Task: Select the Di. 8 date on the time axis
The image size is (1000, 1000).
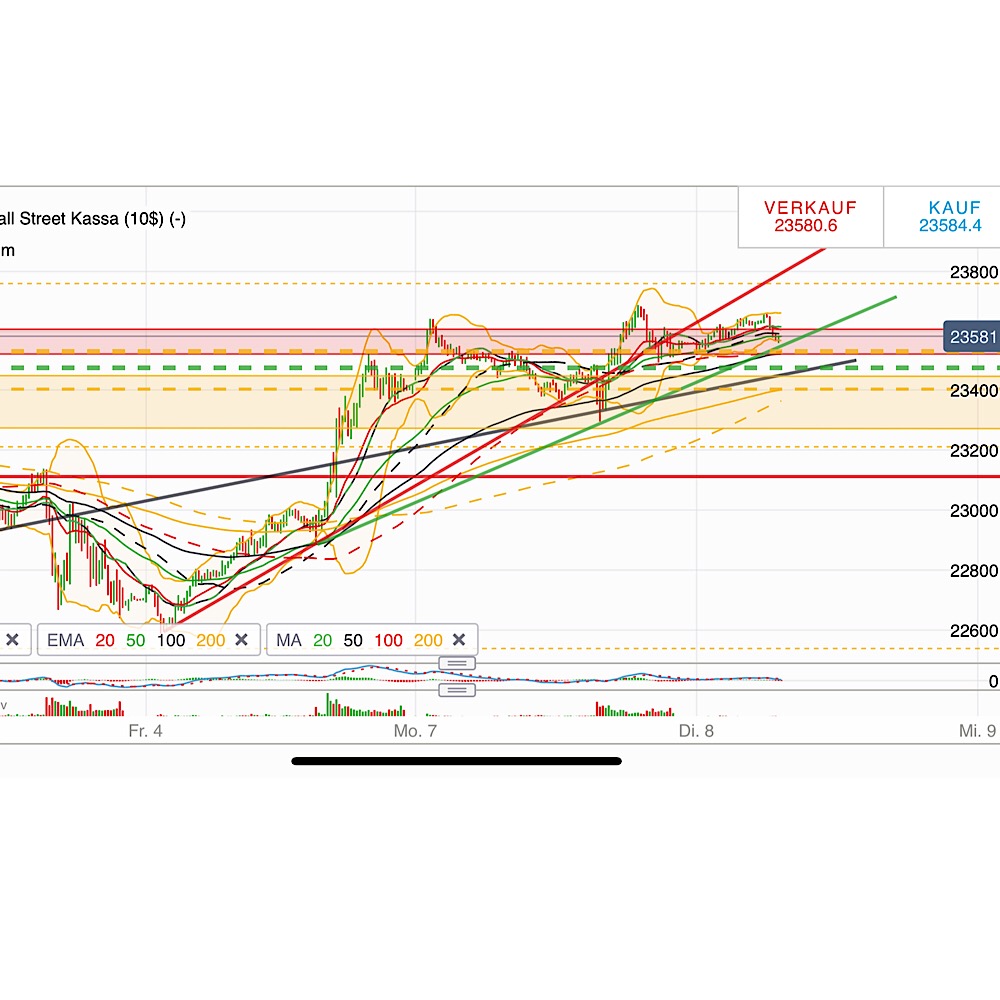Action: [695, 731]
